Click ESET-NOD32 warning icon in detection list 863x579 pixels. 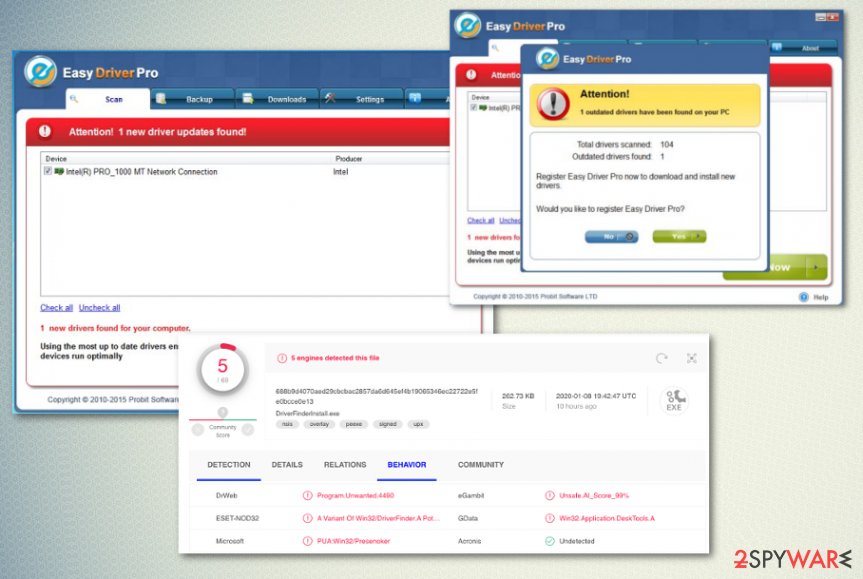(308, 518)
